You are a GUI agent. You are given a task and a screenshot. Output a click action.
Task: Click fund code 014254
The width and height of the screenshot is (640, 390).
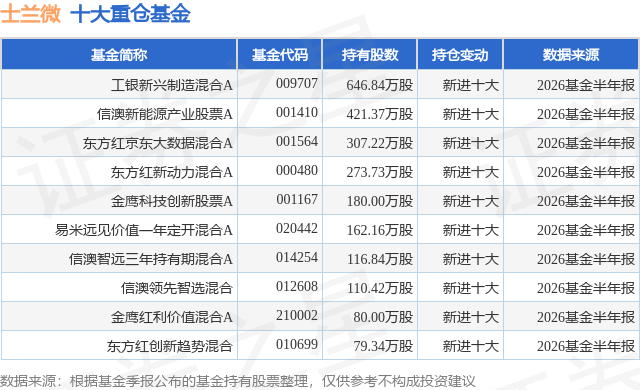[297, 257]
